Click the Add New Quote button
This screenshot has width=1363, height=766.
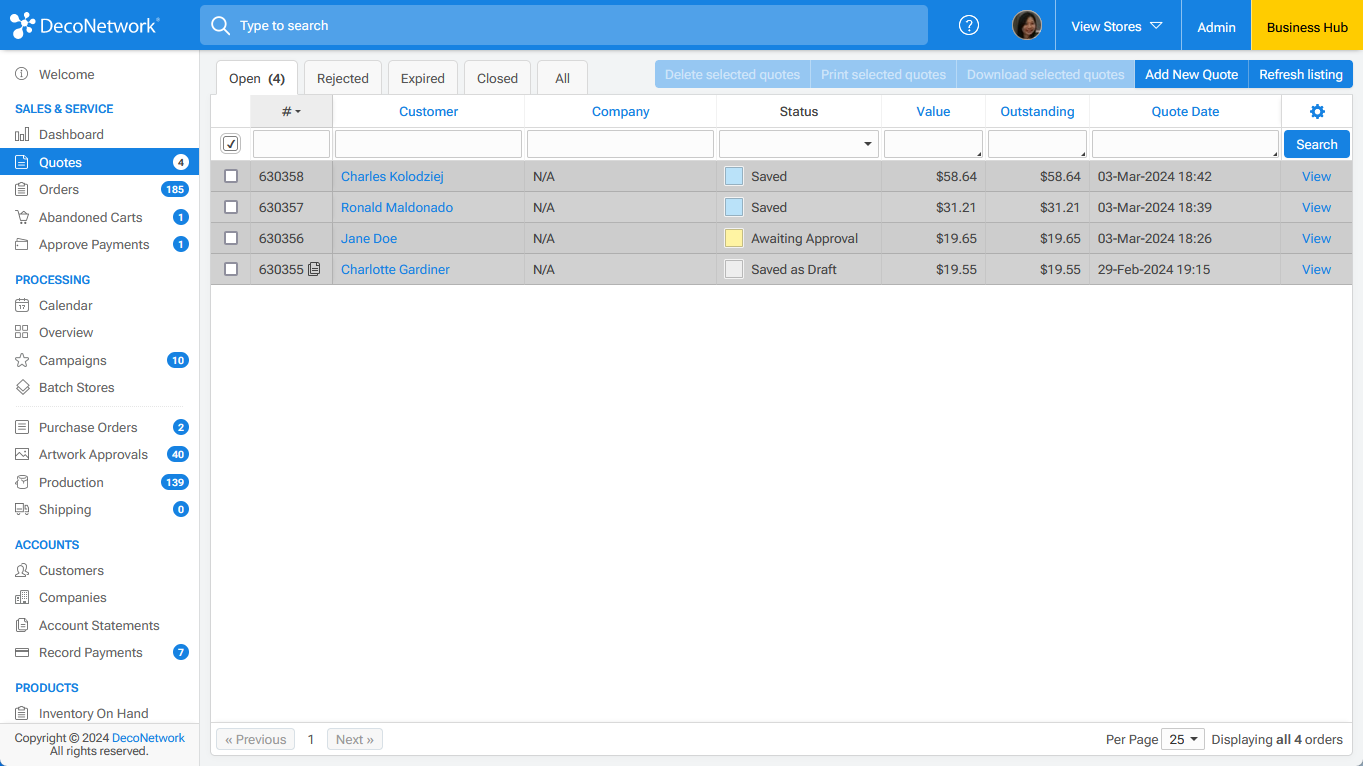pyautogui.click(x=1191, y=74)
